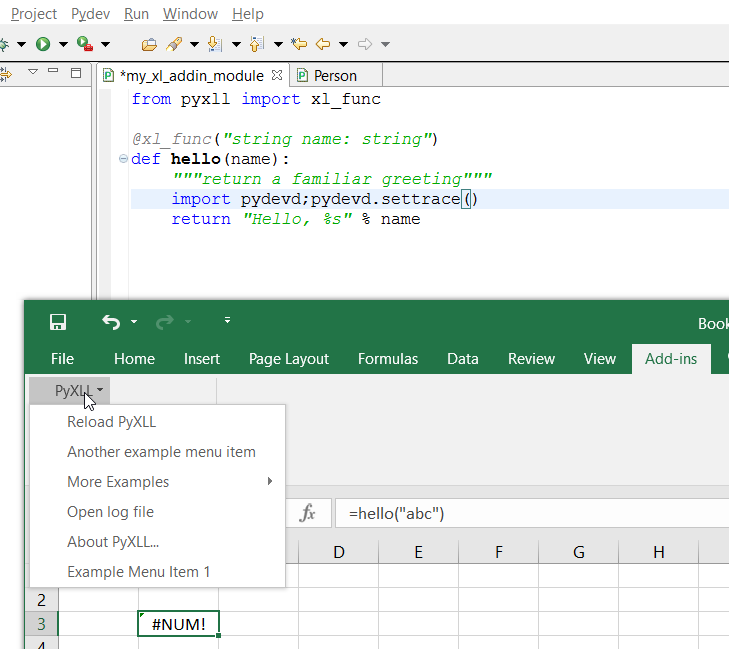Click the formula bar containing =hello("abc")
The height and width of the screenshot is (649, 729).
[x=530, y=513]
